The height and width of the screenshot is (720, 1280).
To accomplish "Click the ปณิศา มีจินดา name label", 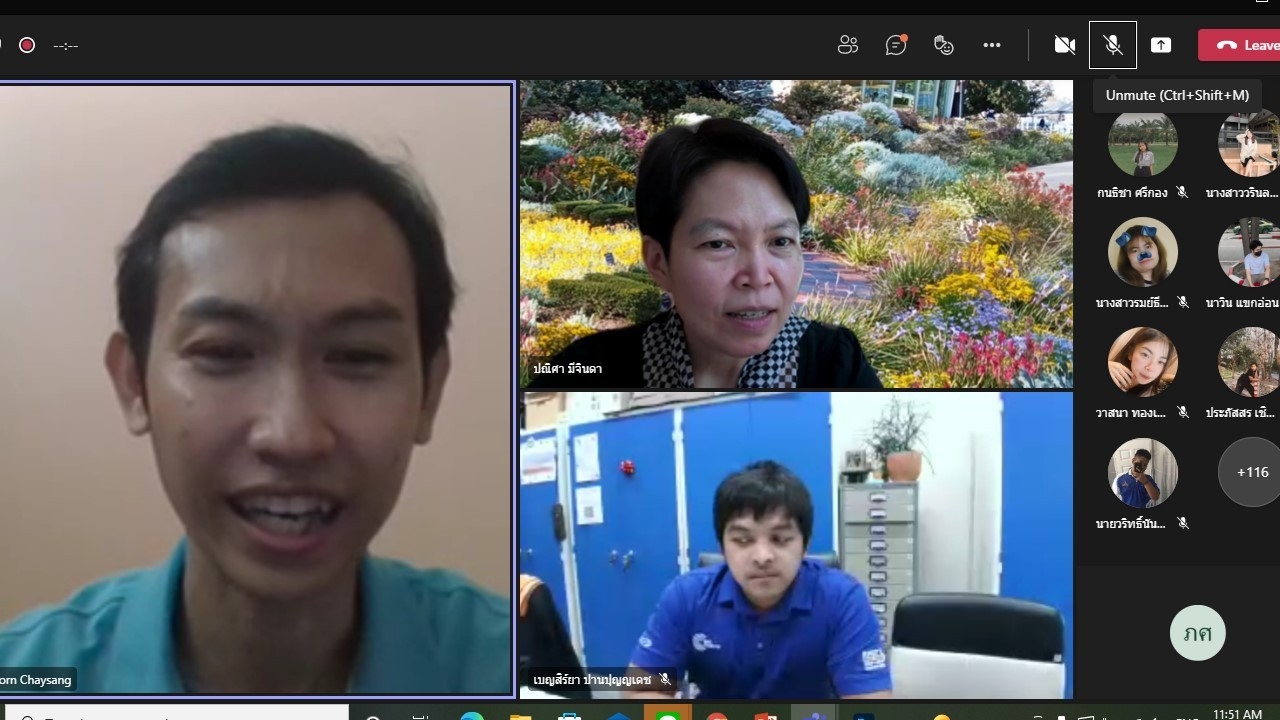I will pyautogui.click(x=568, y=369).
